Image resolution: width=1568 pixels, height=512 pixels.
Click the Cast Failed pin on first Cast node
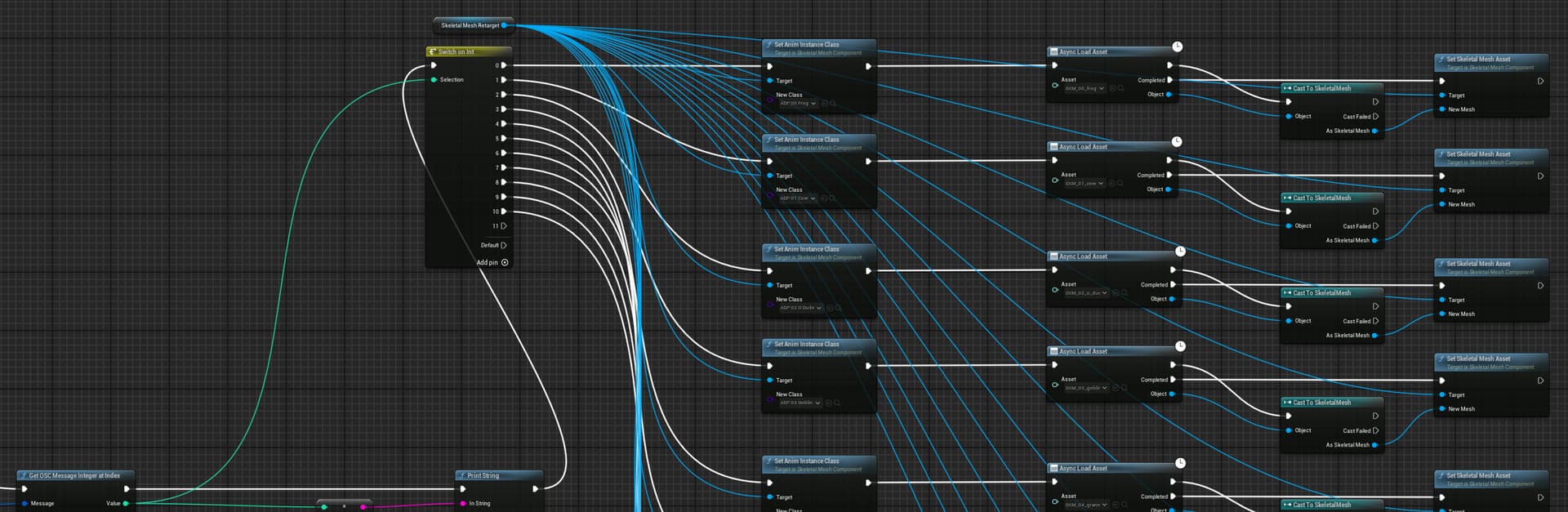click(1375, 117)
